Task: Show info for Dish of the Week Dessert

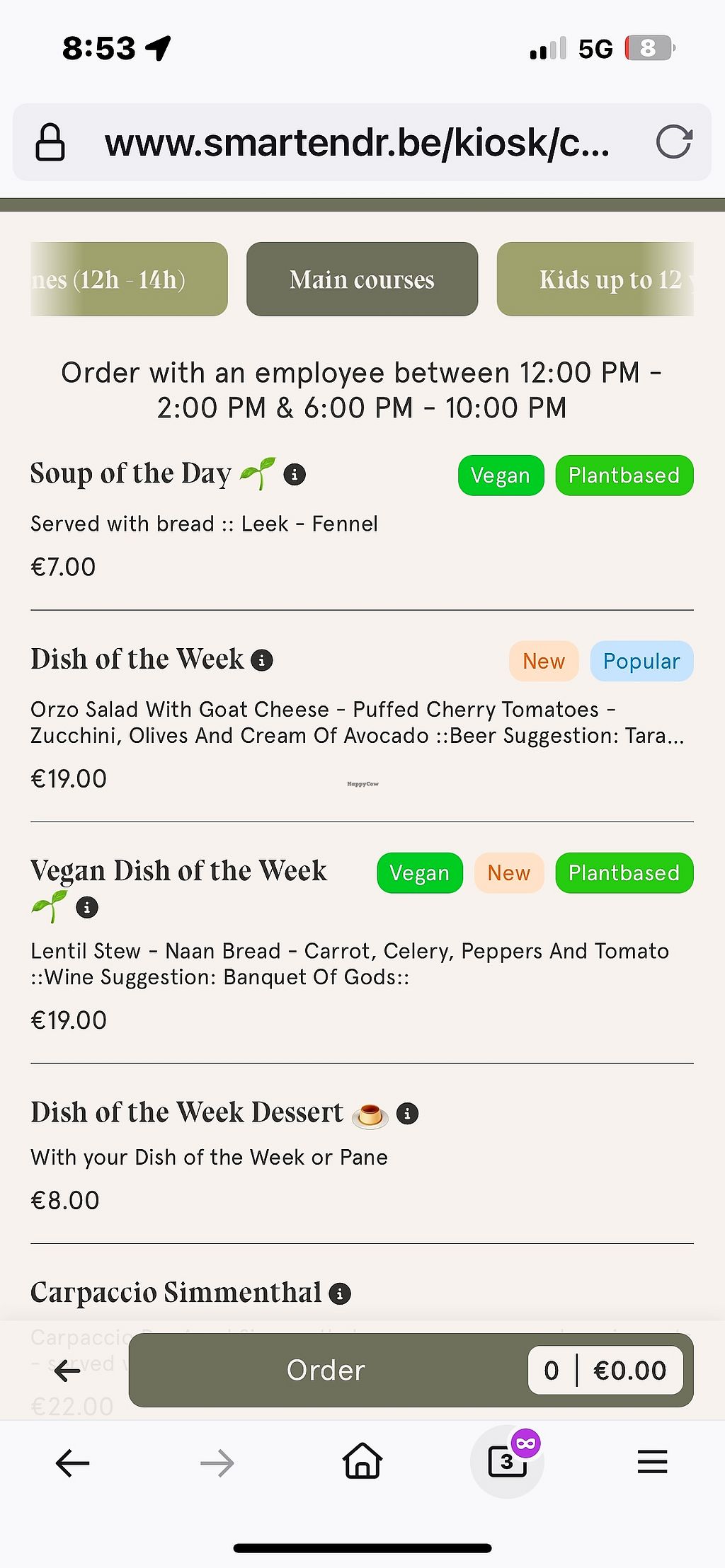Action: coord(407,1113)
